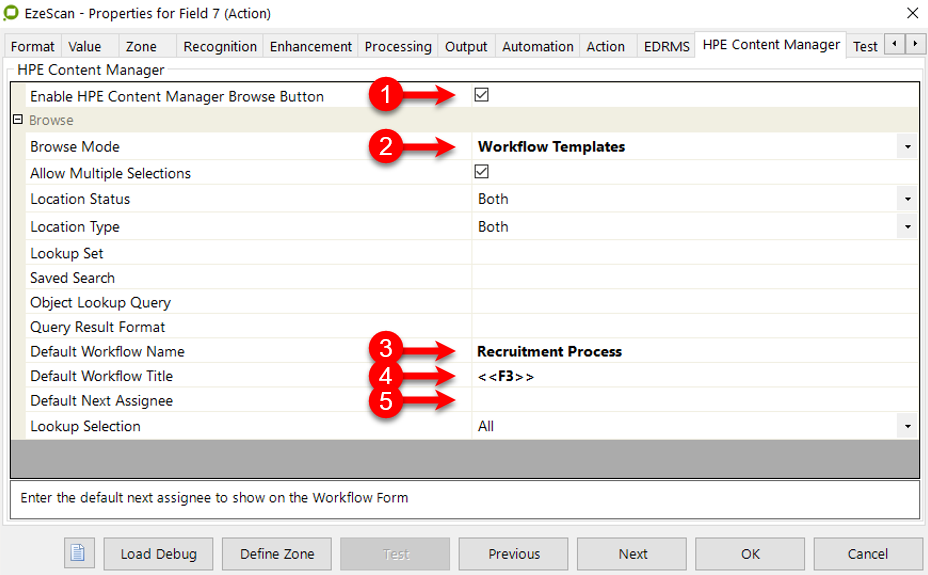Click the Define Zone button
928x575 pixels.
(277, 553)
